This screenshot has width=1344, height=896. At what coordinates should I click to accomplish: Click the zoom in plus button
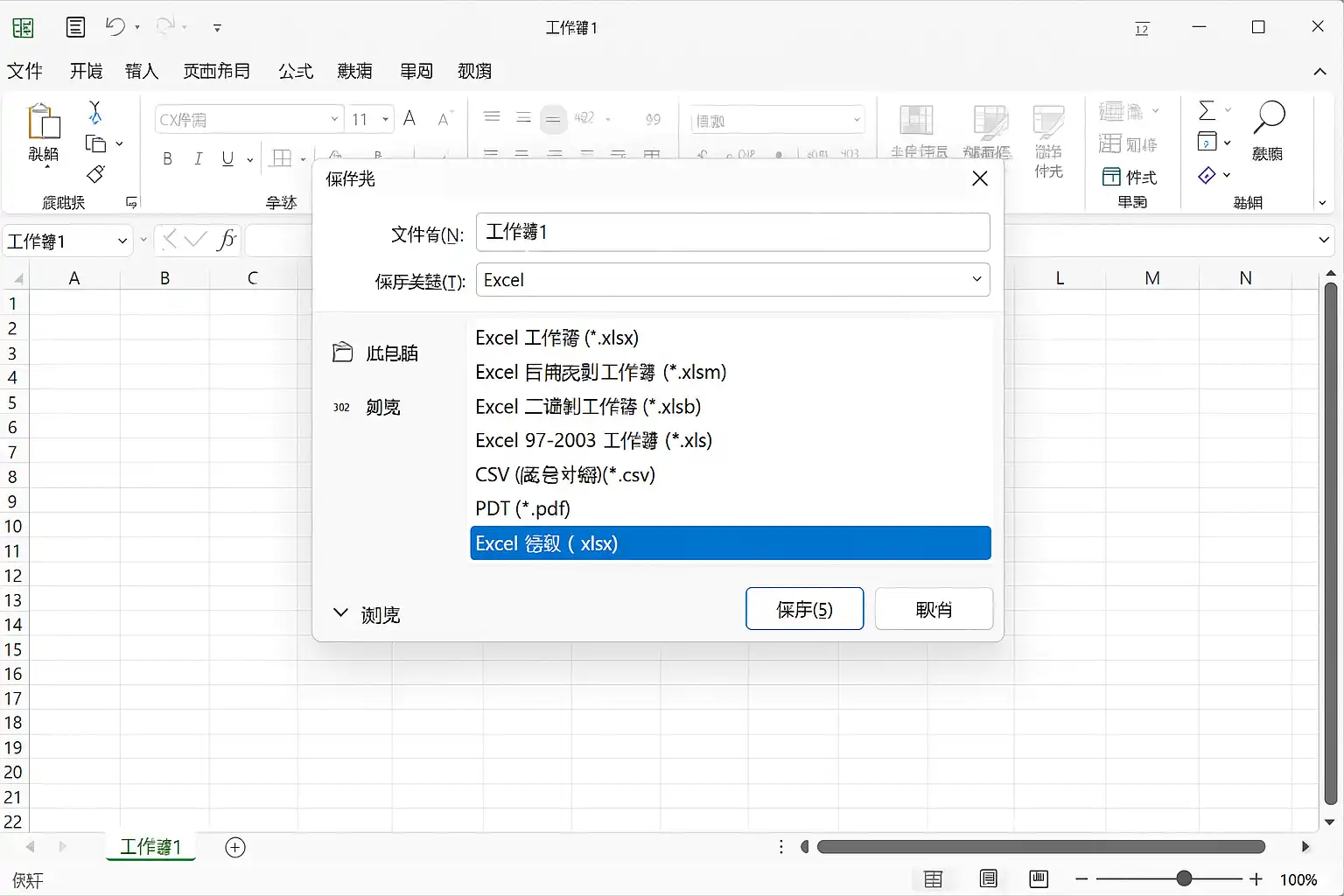coord(1256,878)
